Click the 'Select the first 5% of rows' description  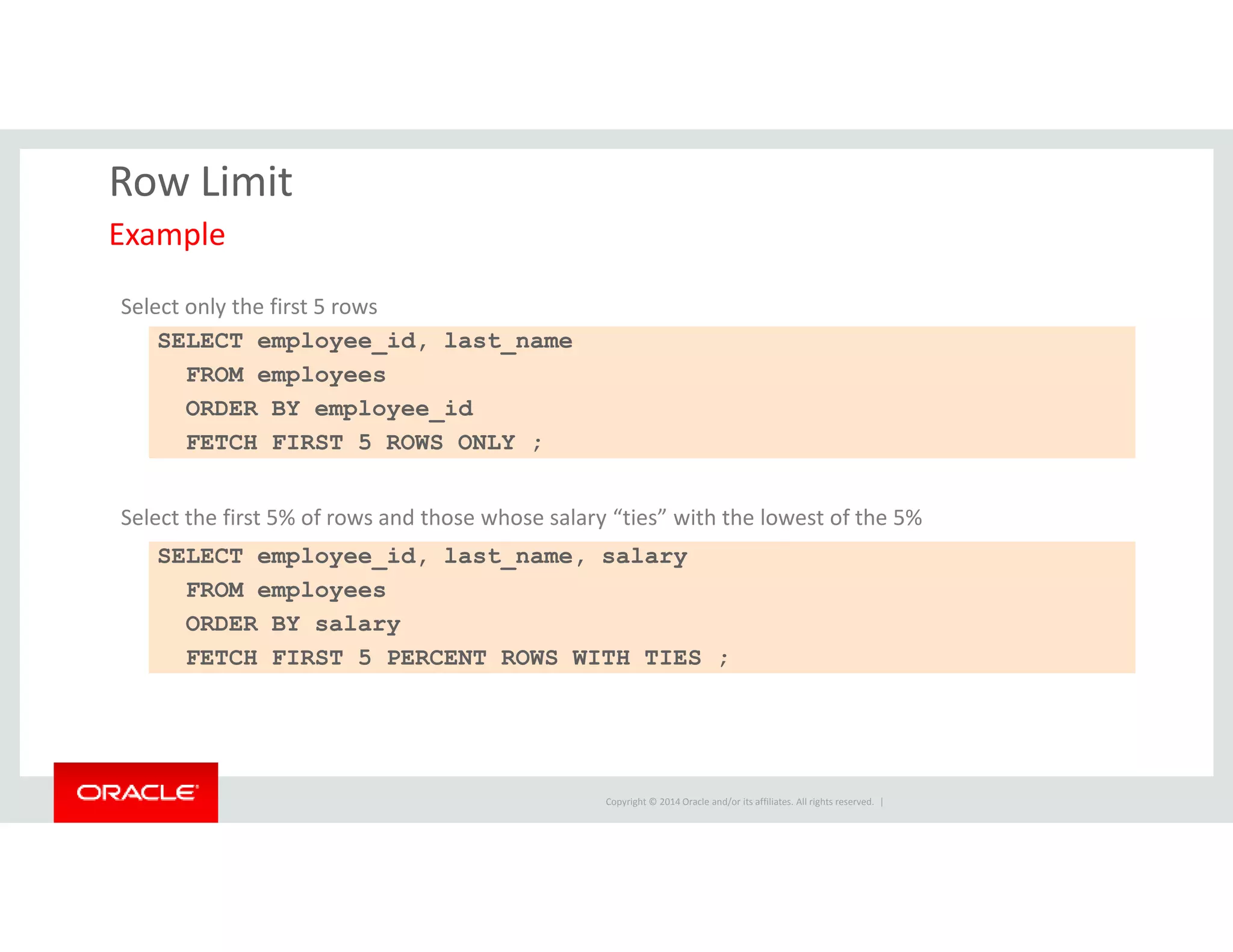click(521, 518)
